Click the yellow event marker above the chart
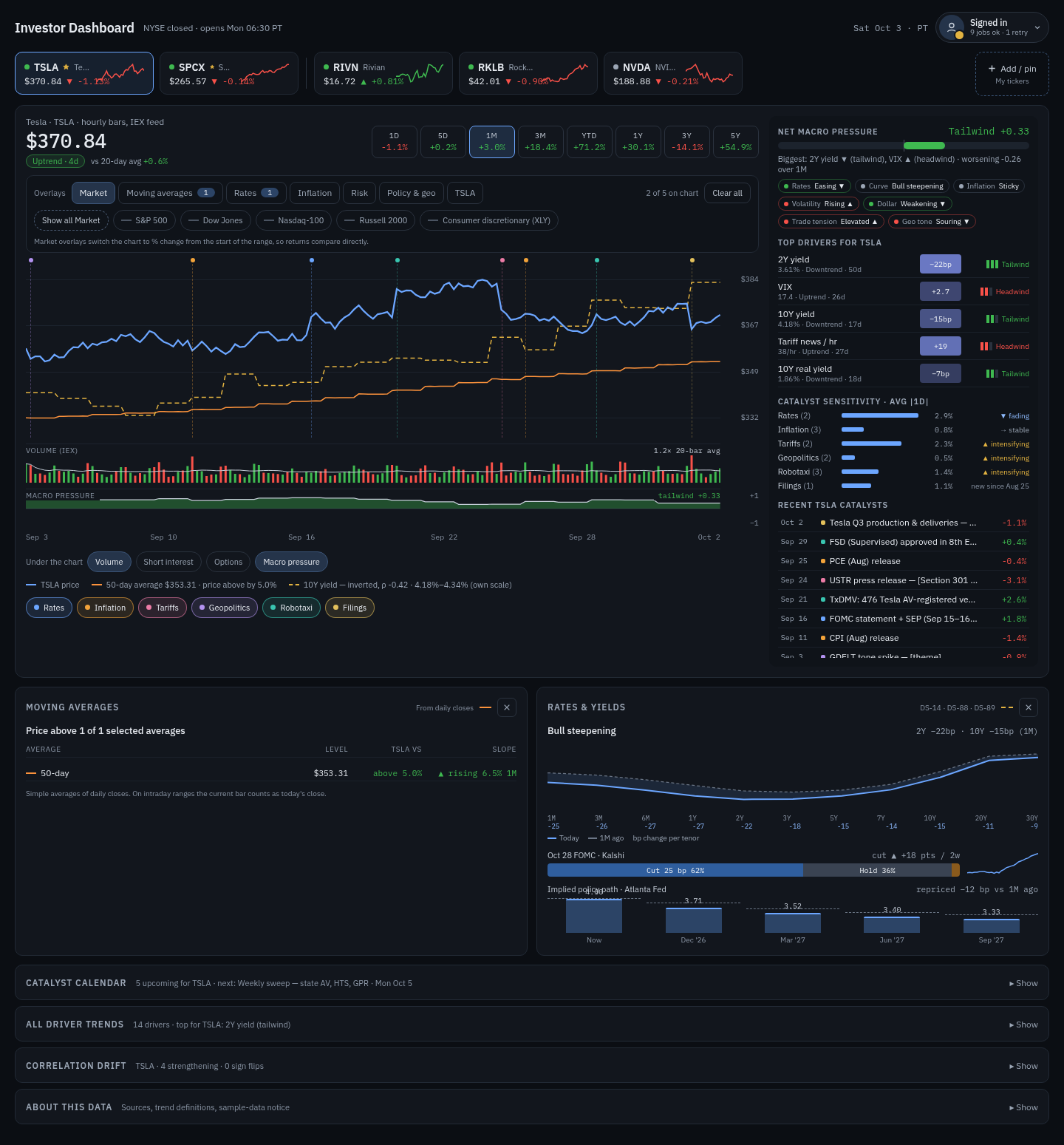This screenshot has width=1064, height=1145. click(692, 260)
